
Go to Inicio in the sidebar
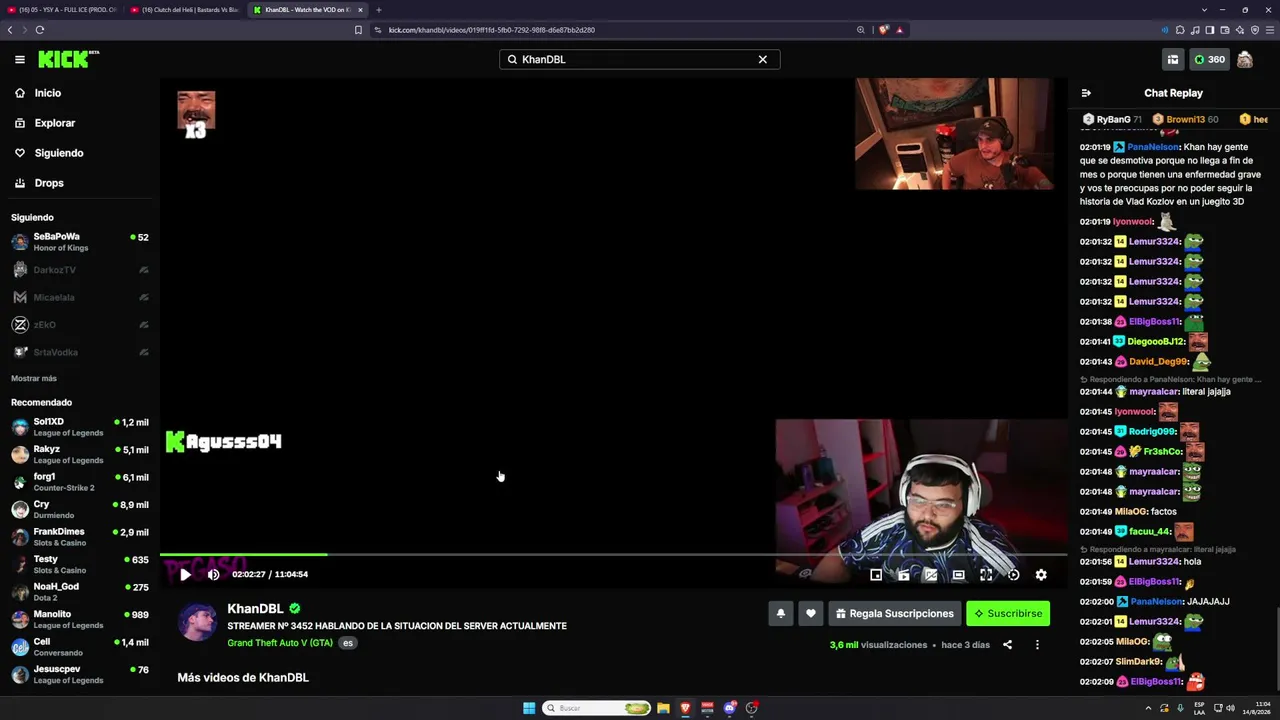tap(80, 93)
